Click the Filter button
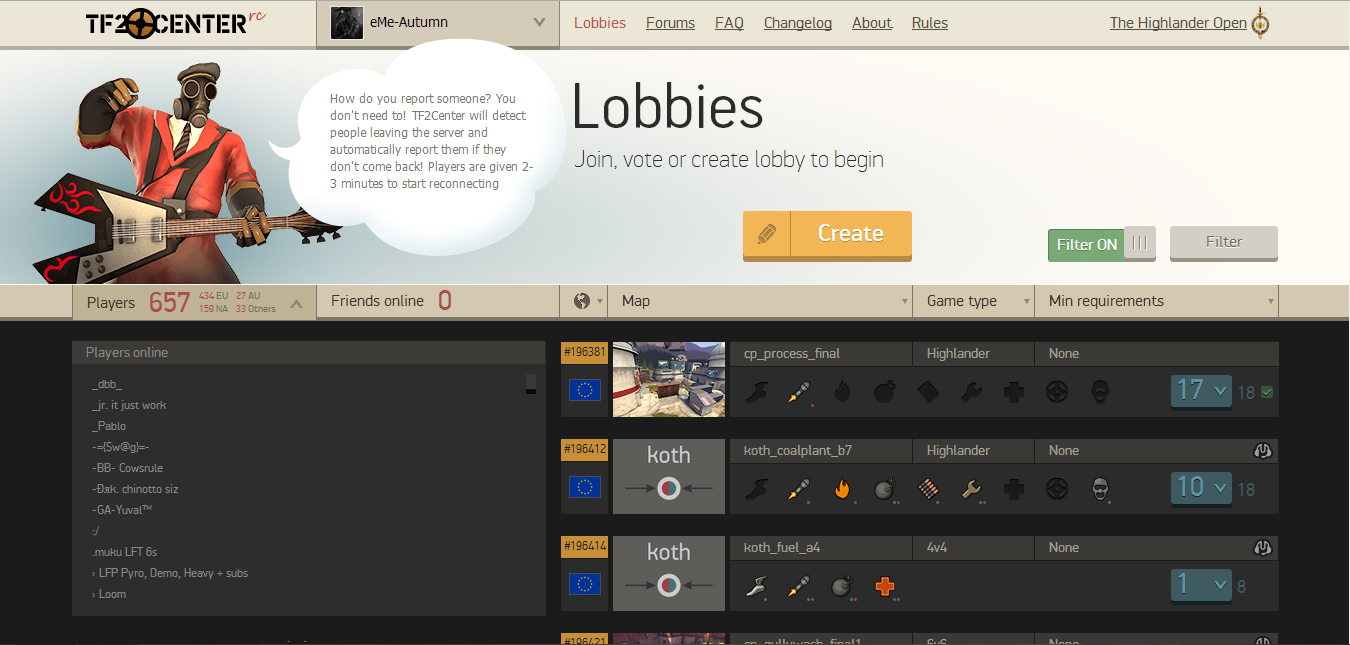Image resolution: width=1350 pixels, height=645 pixels. point(1224,243)
